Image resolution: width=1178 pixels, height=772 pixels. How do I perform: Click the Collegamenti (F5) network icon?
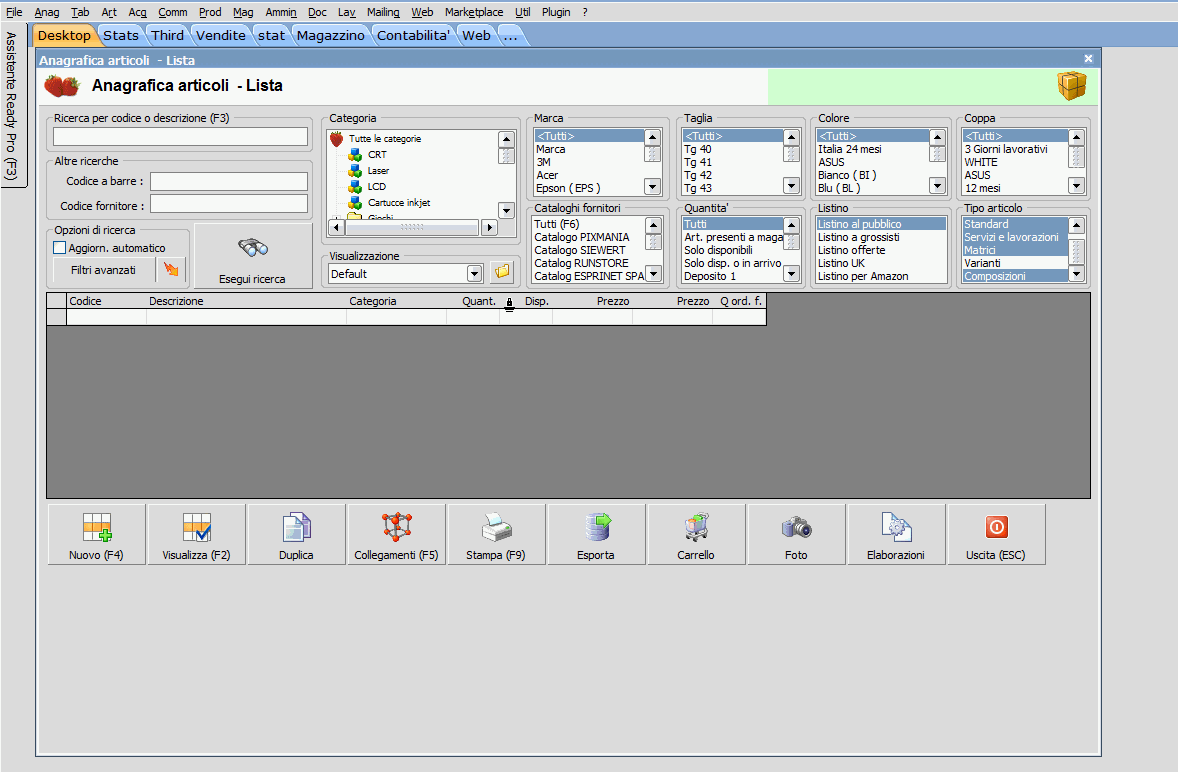[397, 527]
